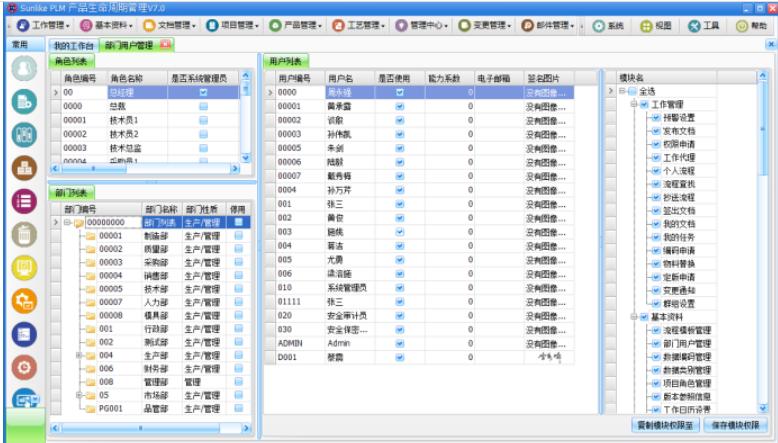Open the 基本资料 menu
778x443 pixels.
(107, 26)
